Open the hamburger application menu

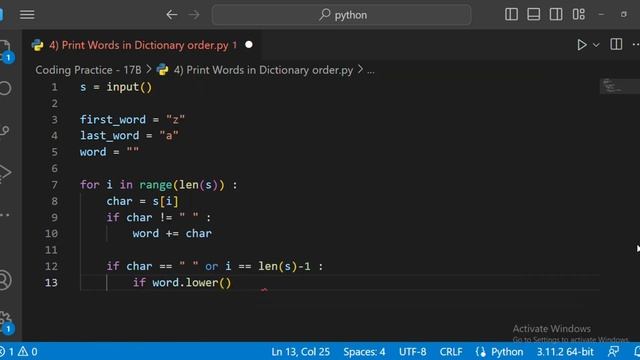coord(27,15)
